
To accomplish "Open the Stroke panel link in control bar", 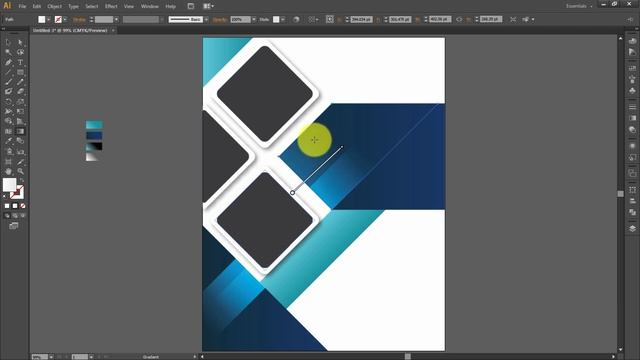I will point(79,19).
